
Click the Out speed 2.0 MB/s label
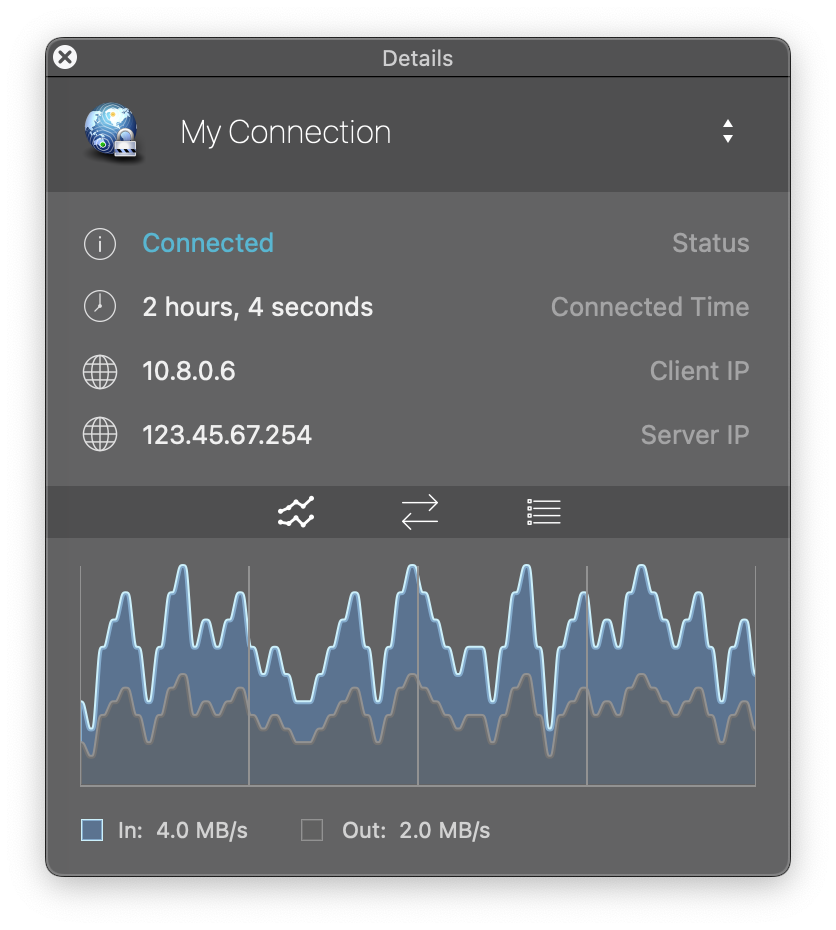point(444,830)
